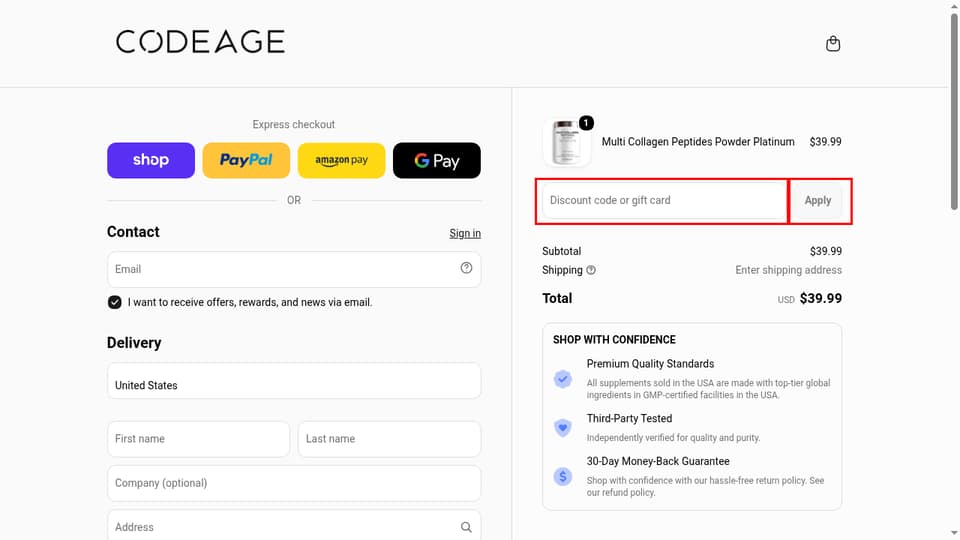Viewport: 960px width, 540px height.
Task: Open the United States country dropdown
Action: (x=294, y=381)
